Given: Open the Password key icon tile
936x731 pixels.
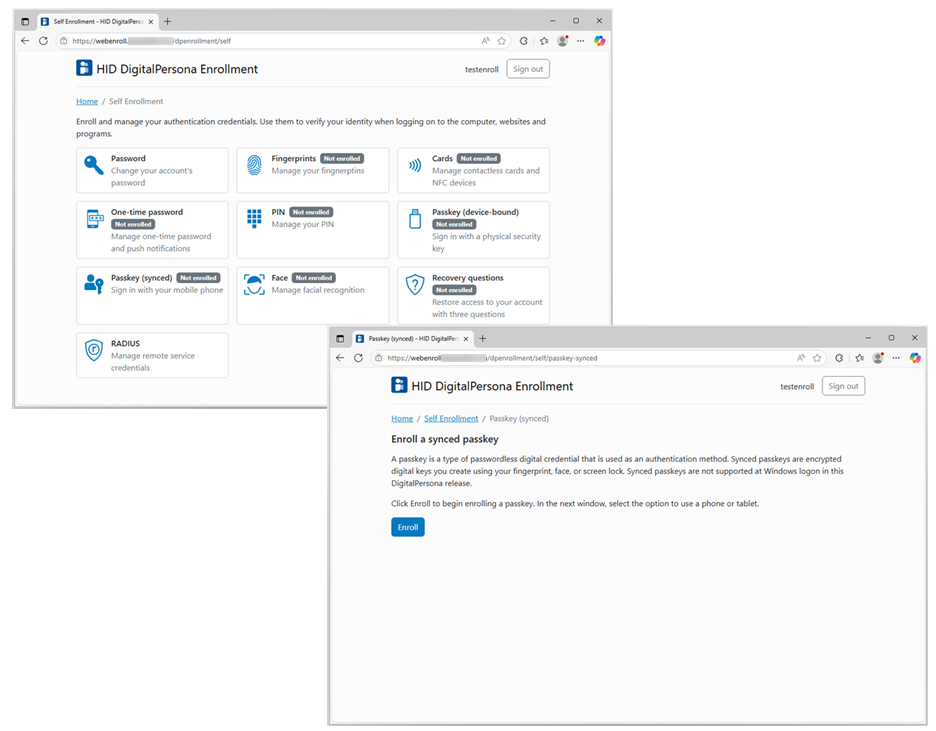Looking at the screenshot, I should point(94,166).
